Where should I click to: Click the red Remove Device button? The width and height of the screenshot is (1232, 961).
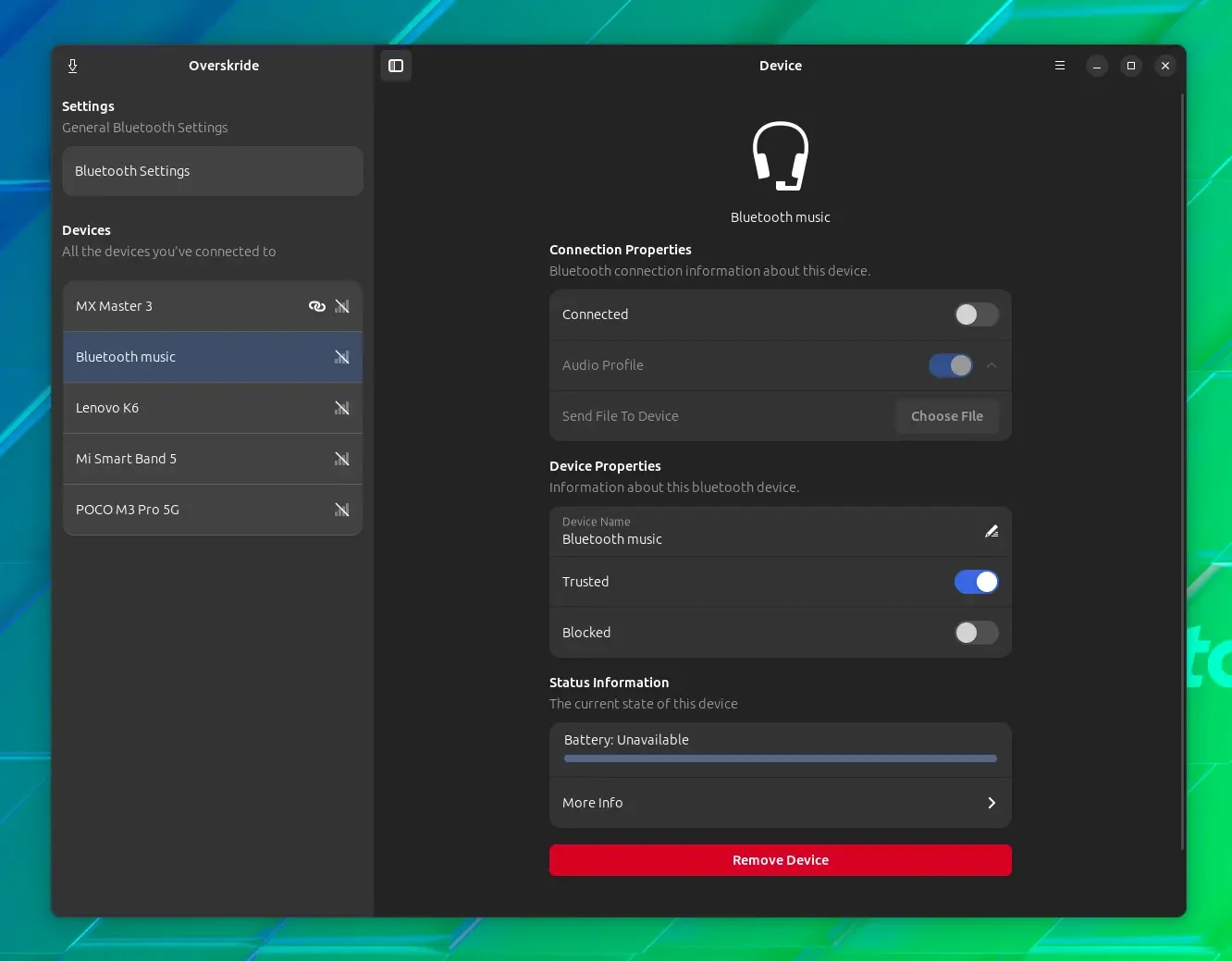pyautogui.click(x=781, y=860)
